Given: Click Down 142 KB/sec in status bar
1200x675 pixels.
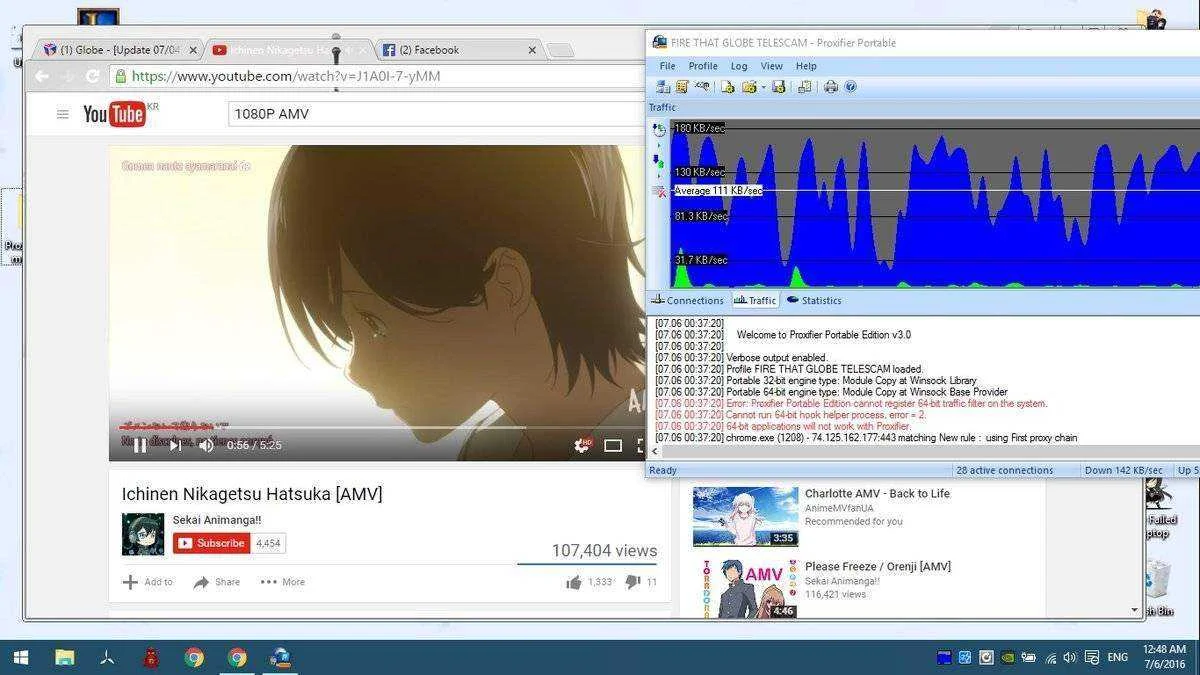Looking at the screenshot, I should 1123,470.
